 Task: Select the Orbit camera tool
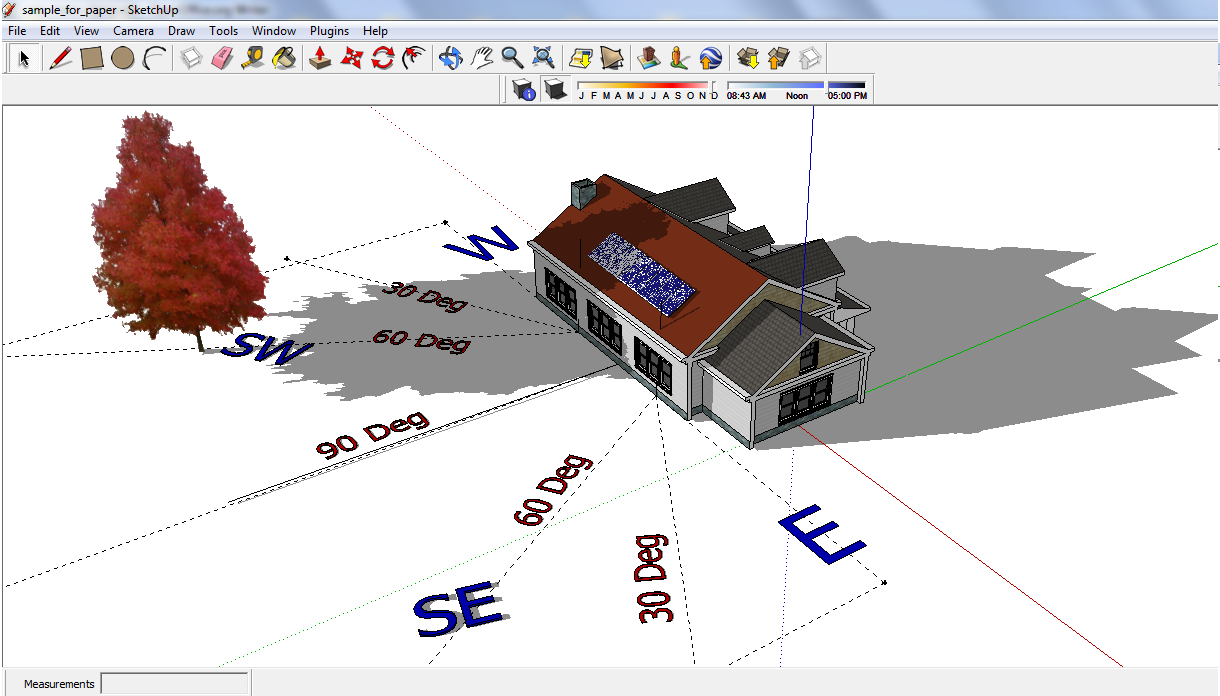(x=450, y=58)
